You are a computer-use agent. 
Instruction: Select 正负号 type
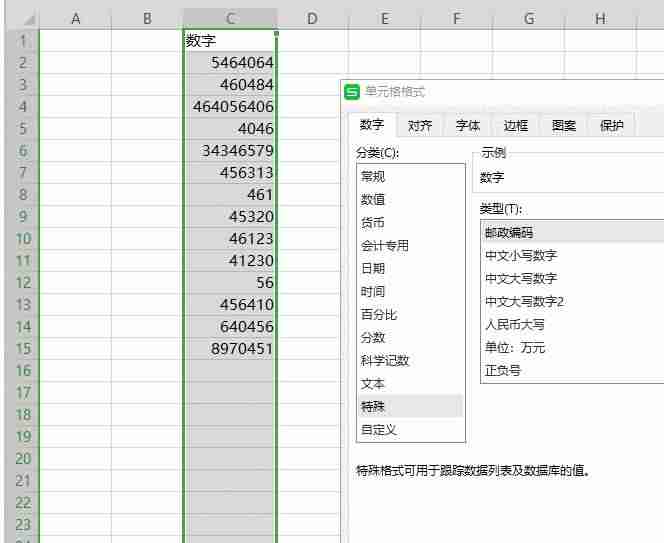point(573,371)
